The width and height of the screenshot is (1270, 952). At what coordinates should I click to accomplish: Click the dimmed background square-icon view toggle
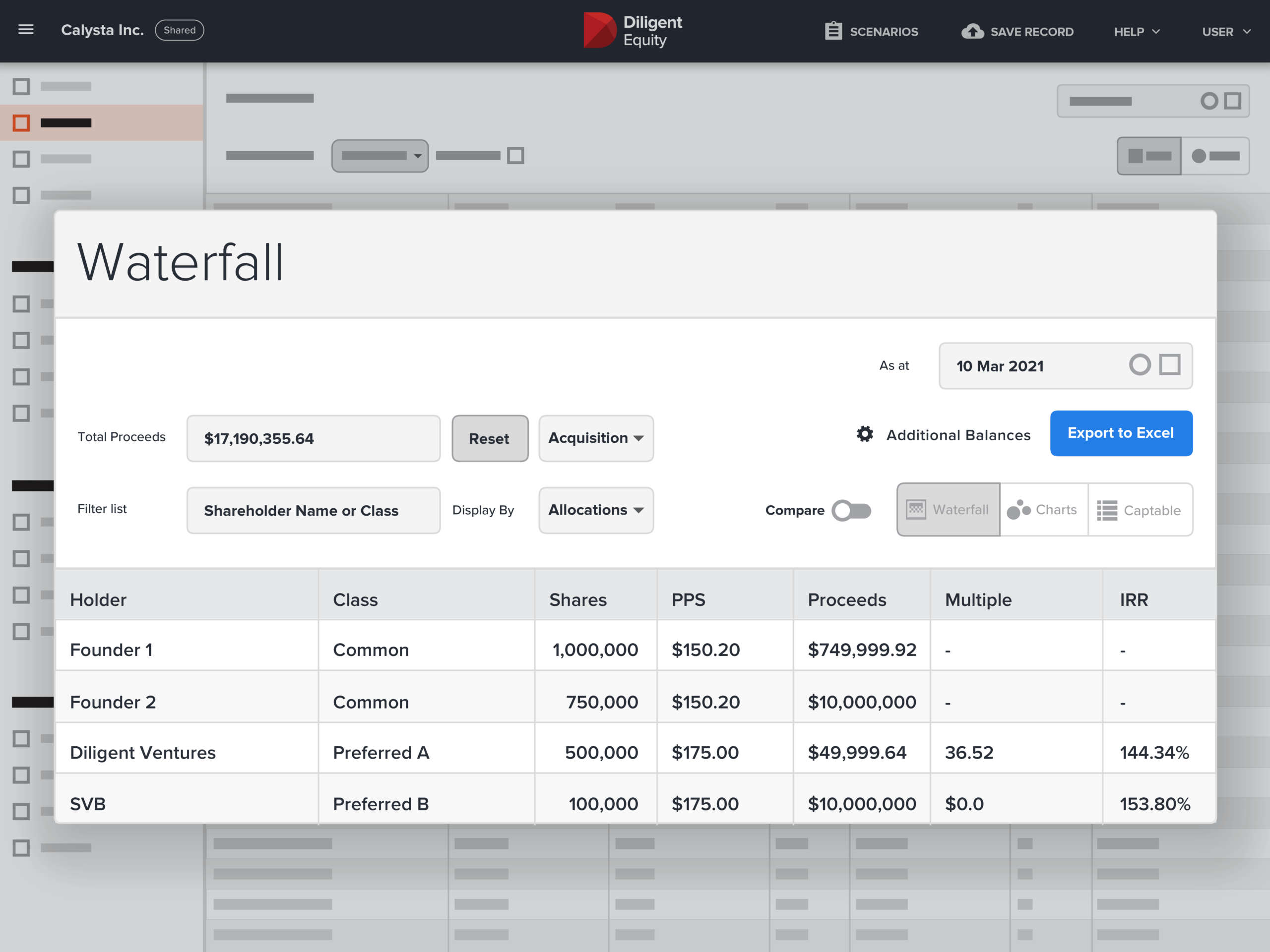tap(1149, 156)
